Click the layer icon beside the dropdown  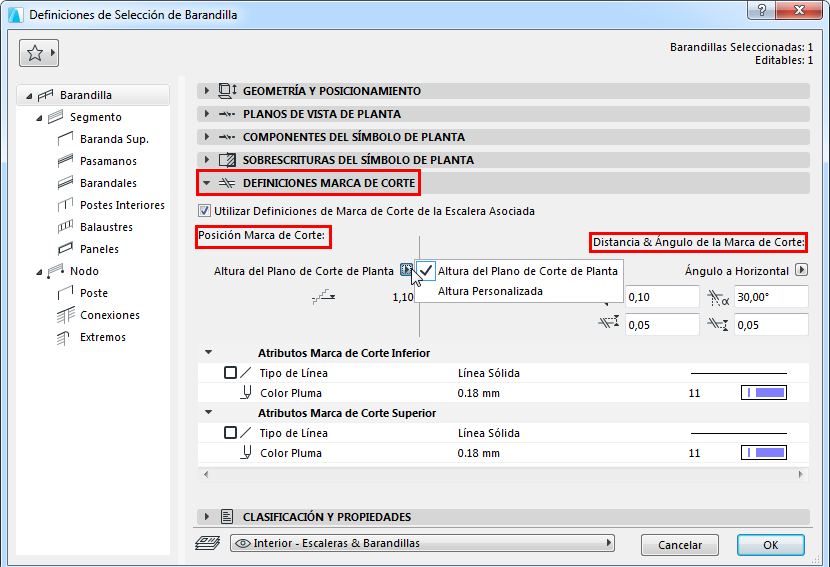208,543
